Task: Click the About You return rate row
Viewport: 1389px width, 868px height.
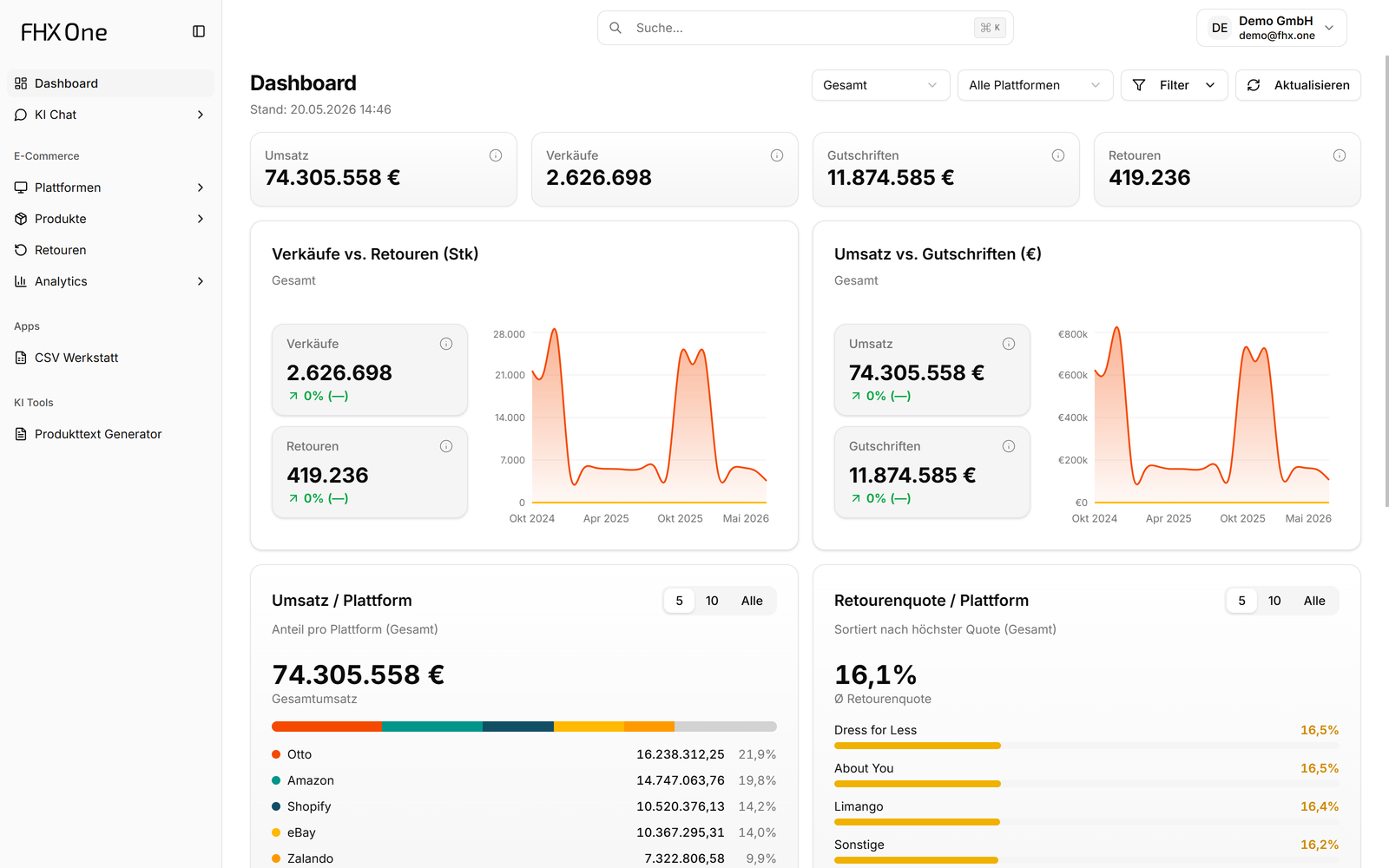Action: (1086, 776)
